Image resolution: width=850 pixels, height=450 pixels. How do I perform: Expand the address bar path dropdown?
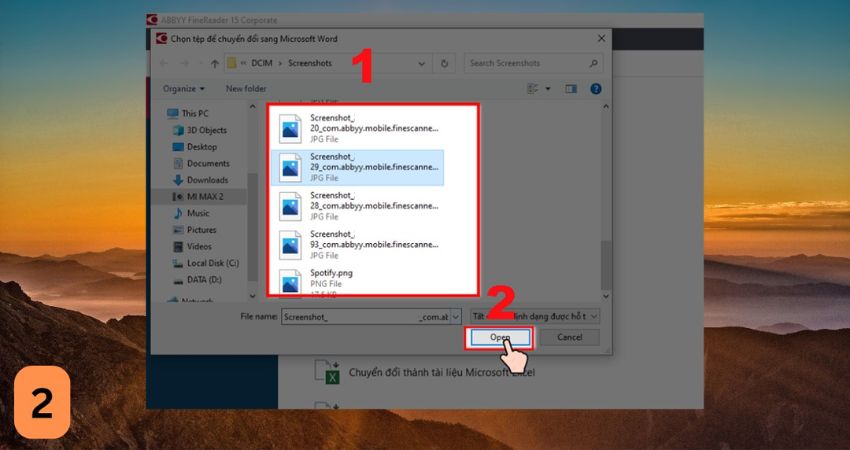(x=424, y=63)
